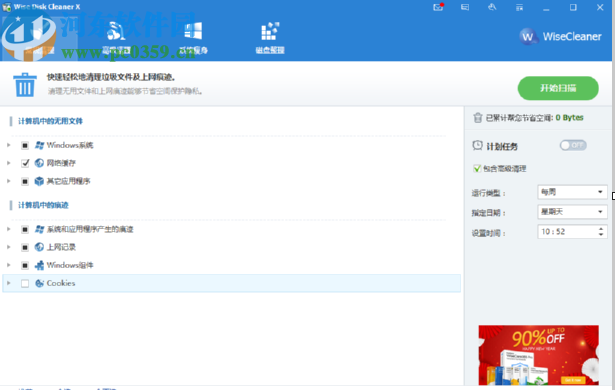This screenshot has width=615, height=390.
Task: Maximize the Wise Disk Cleaner window
Action: coord(573,7)
